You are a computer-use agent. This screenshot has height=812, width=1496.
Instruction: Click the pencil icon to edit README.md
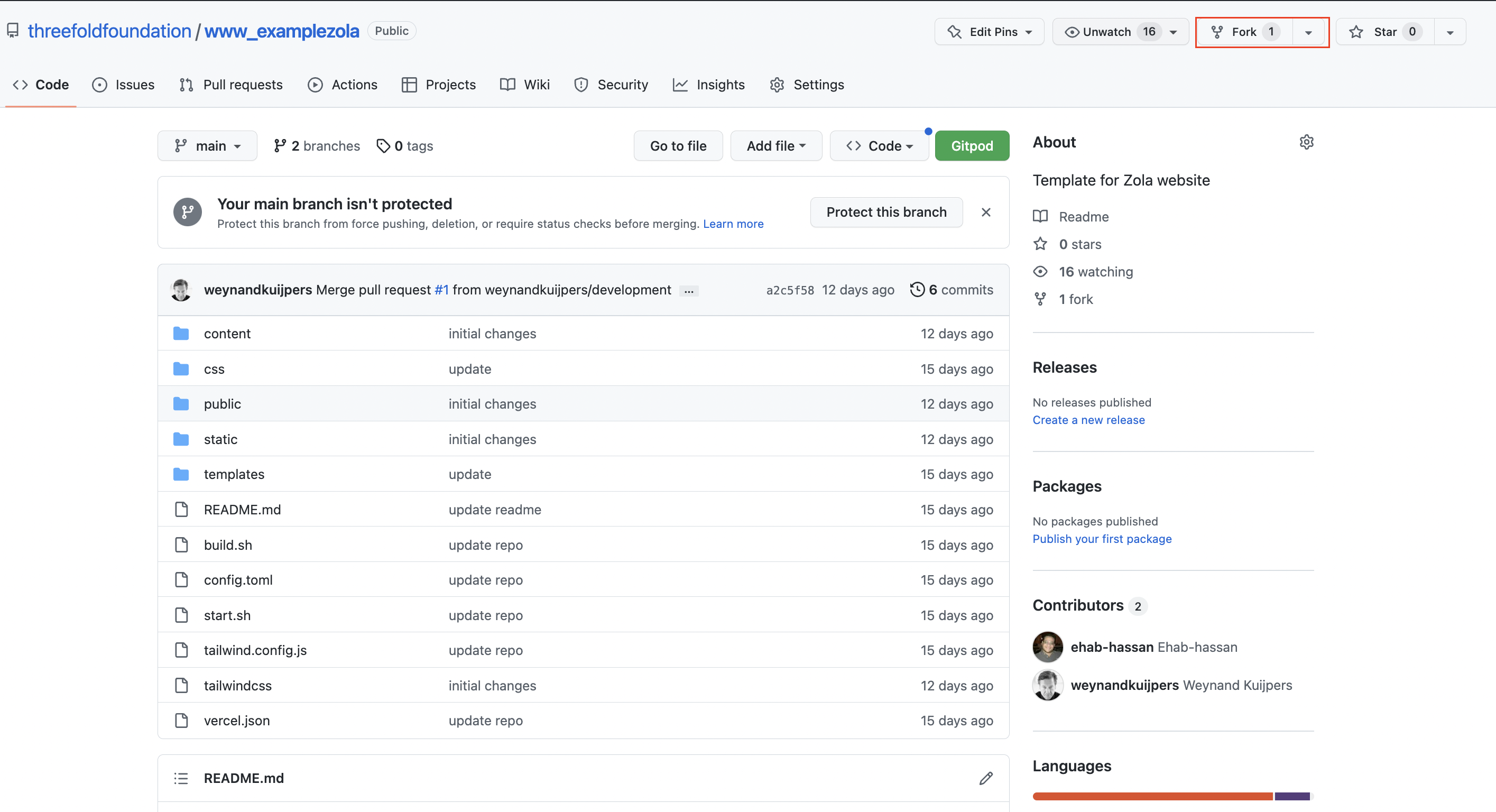coord(985,778)
